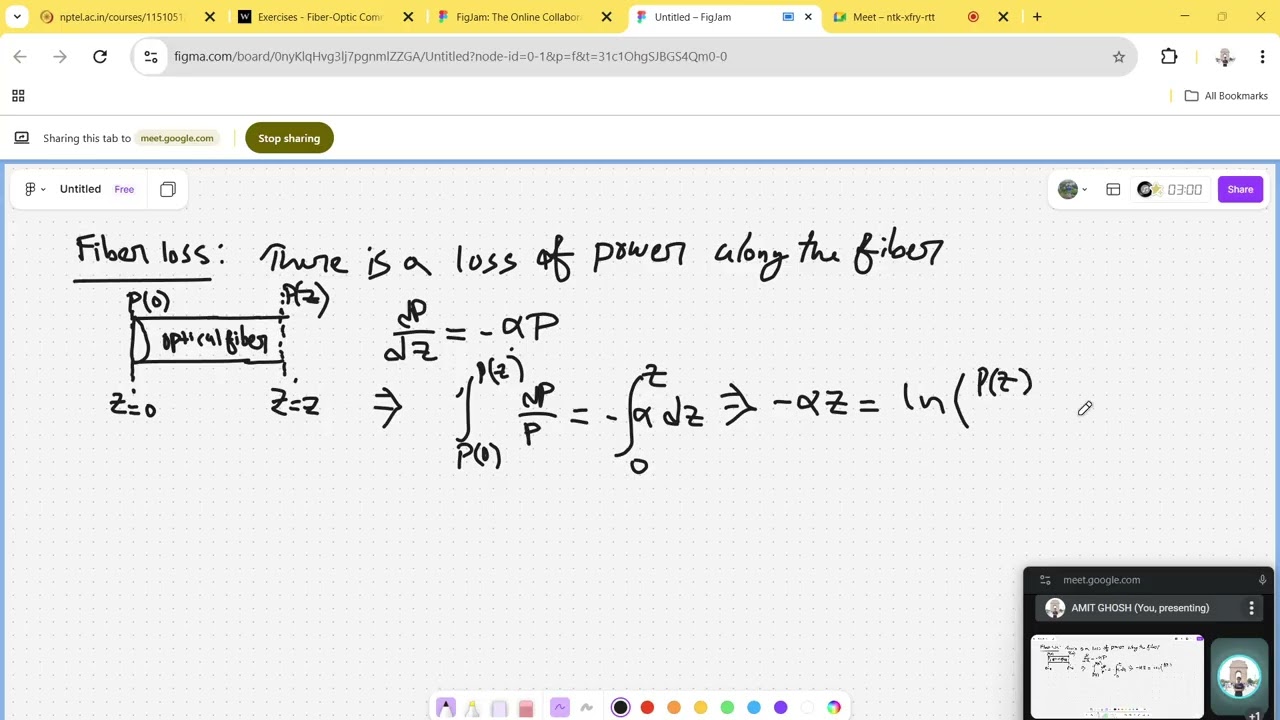
Task: Click the purple Share button
Action: point(1240,189)
